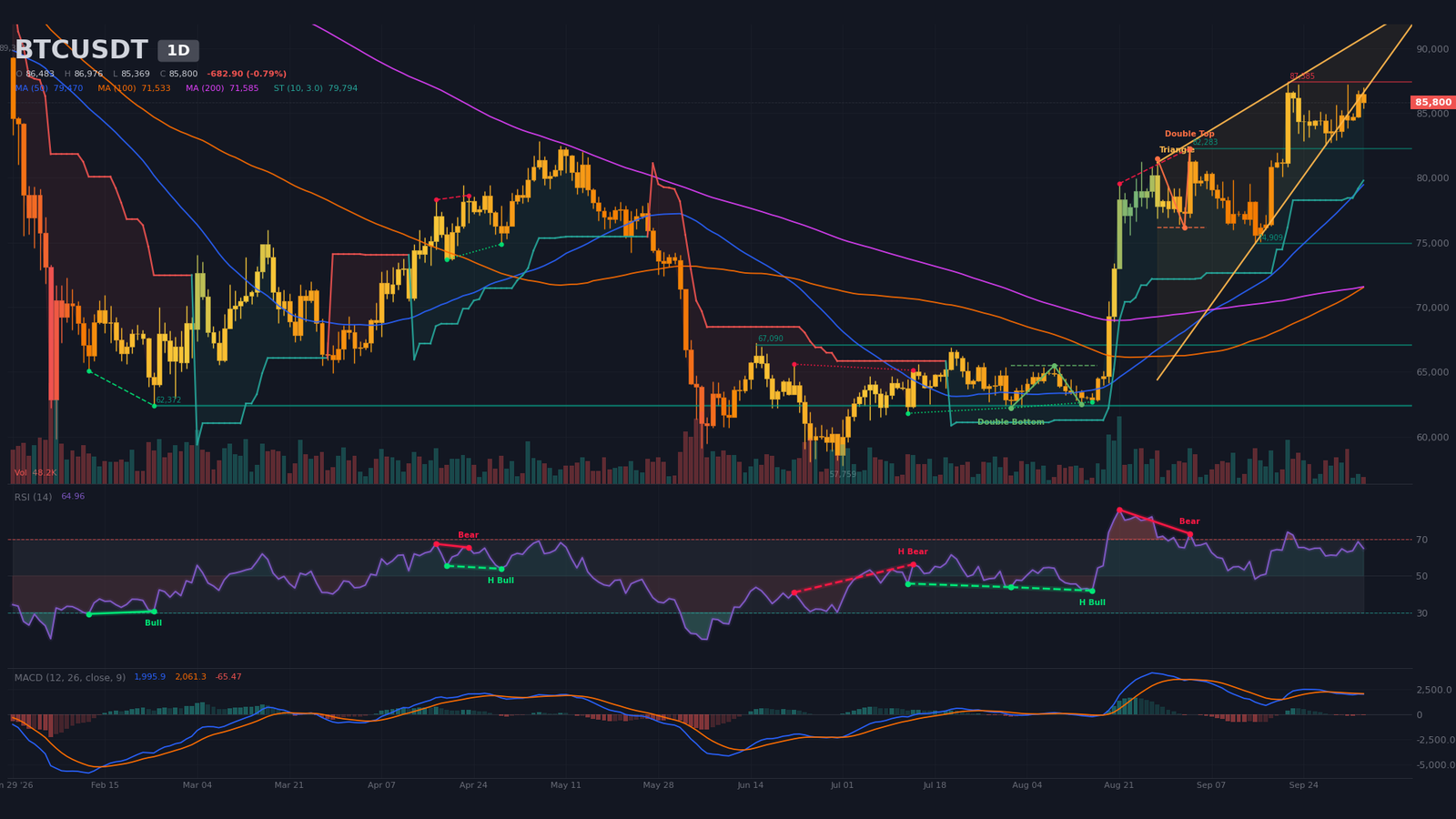Click the Double Top pattern label

coord(1189,134)
